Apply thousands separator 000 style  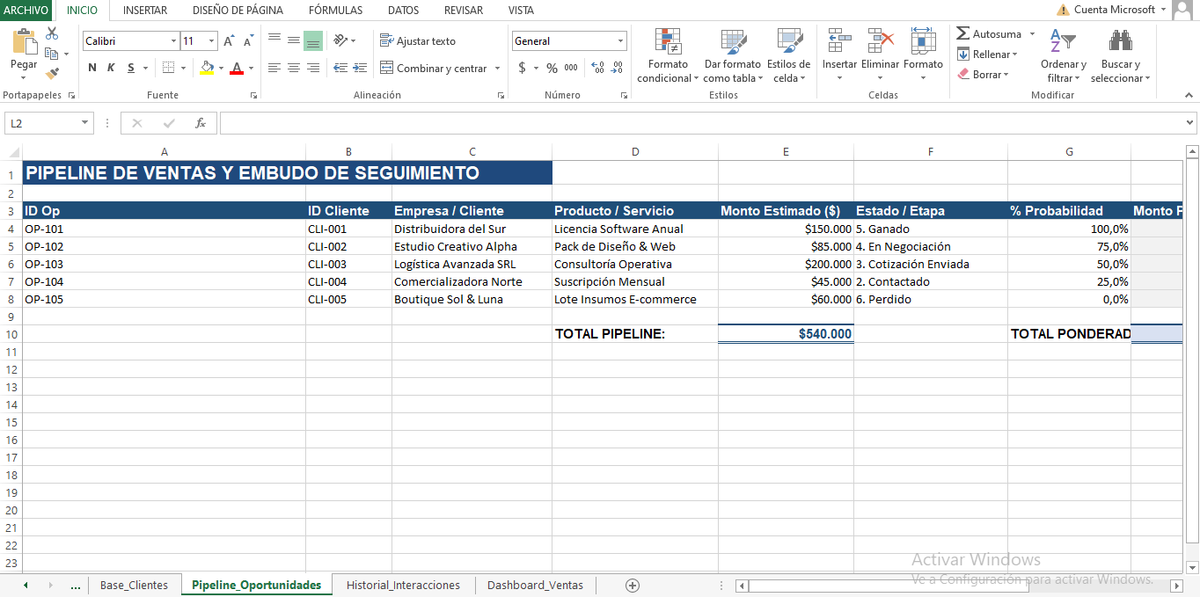click(x=571, y=68)
